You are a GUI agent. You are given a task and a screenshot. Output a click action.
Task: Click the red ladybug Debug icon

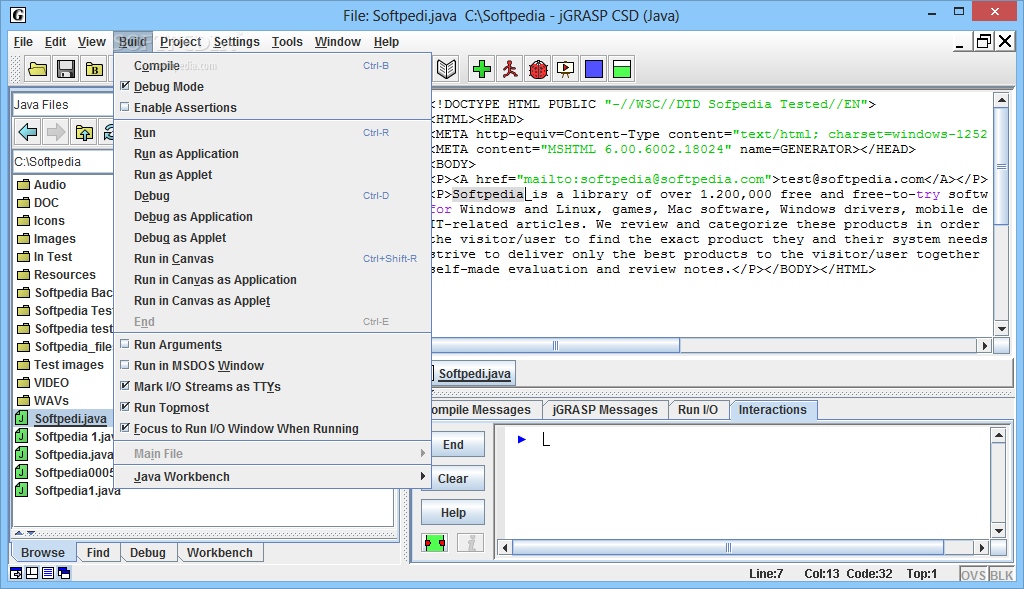538,69
